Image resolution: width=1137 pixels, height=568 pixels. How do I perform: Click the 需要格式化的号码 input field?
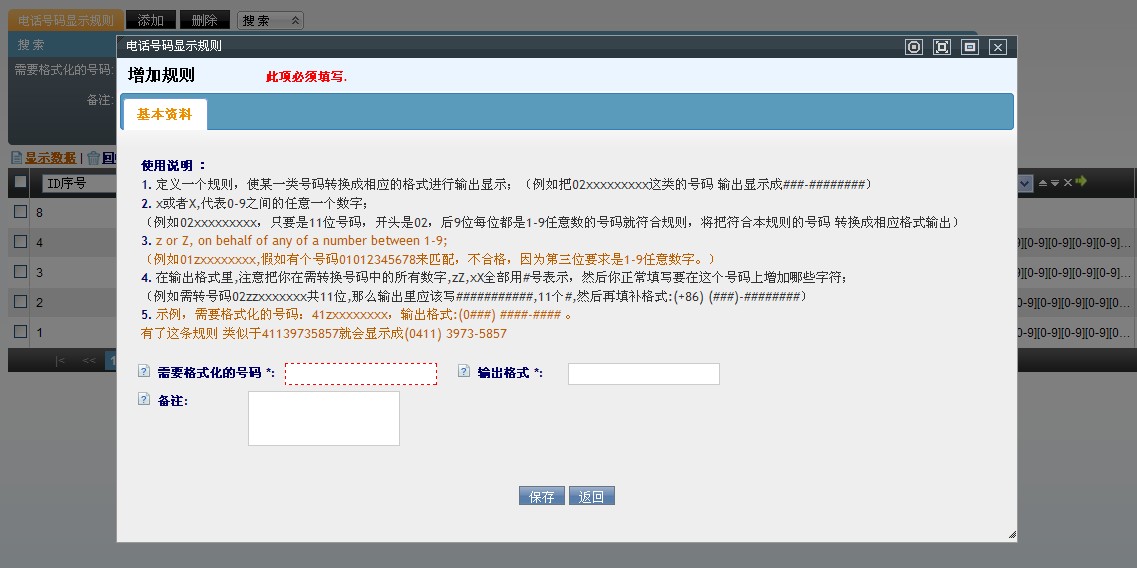[360, 373]
